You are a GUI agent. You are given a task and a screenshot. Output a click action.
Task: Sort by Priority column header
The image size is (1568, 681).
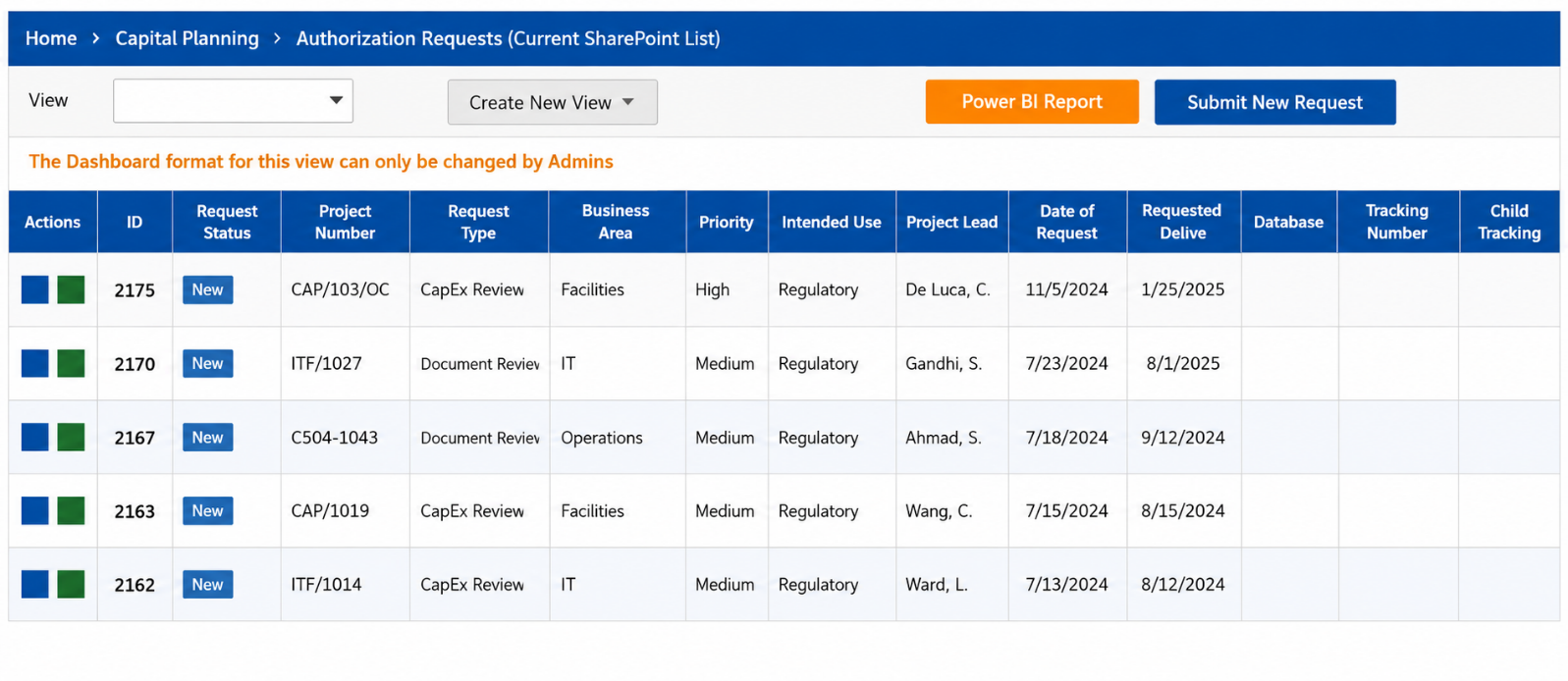coord(727,222)
